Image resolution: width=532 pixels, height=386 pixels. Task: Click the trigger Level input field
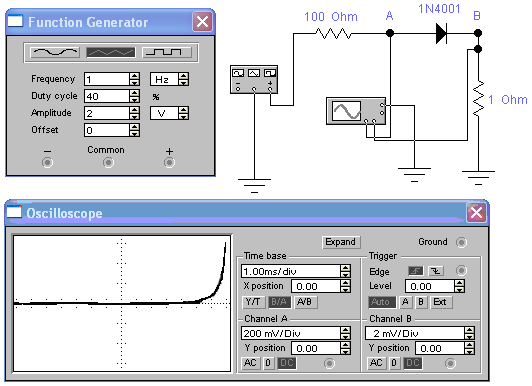[x=430, y=286]
